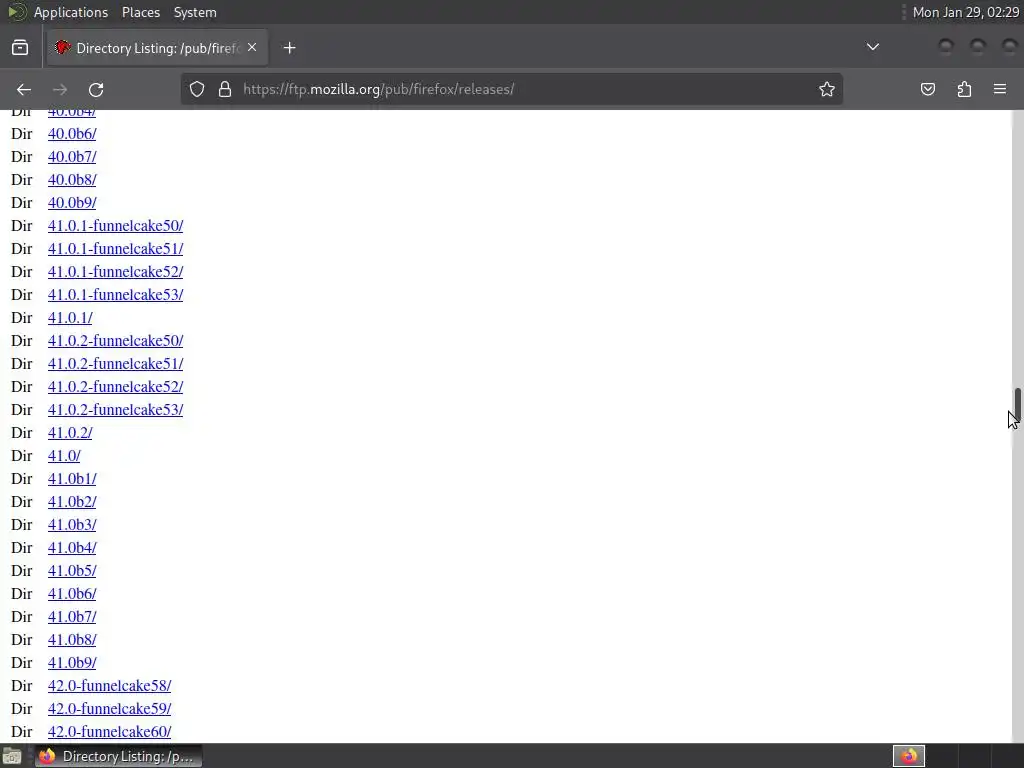Open the 41.0.1-funnelcake50/ link
1024x768 pixels.
(x=116, y=226)
